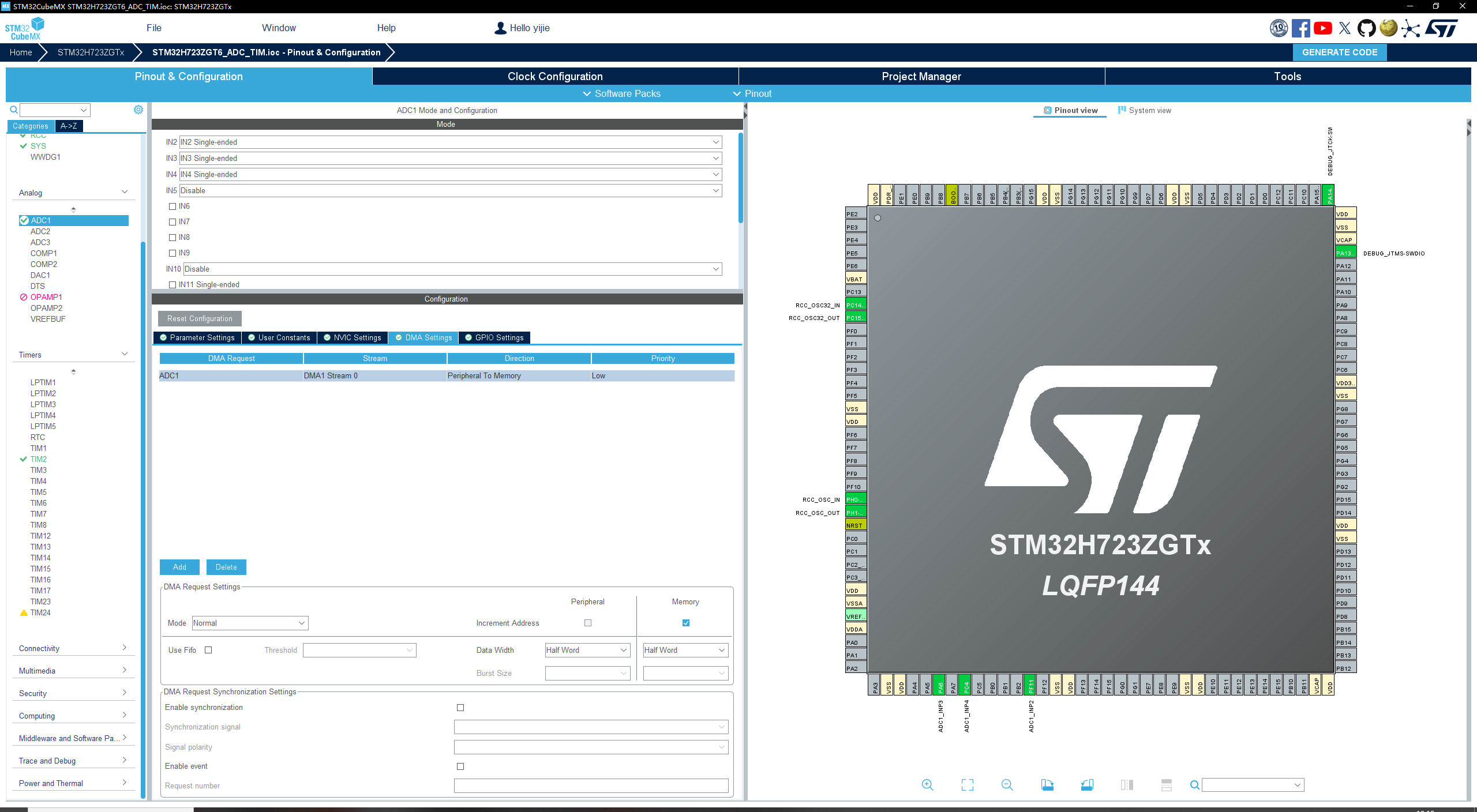Open the File menu
The image size is (1477, 812).
[x=154, y=28]
